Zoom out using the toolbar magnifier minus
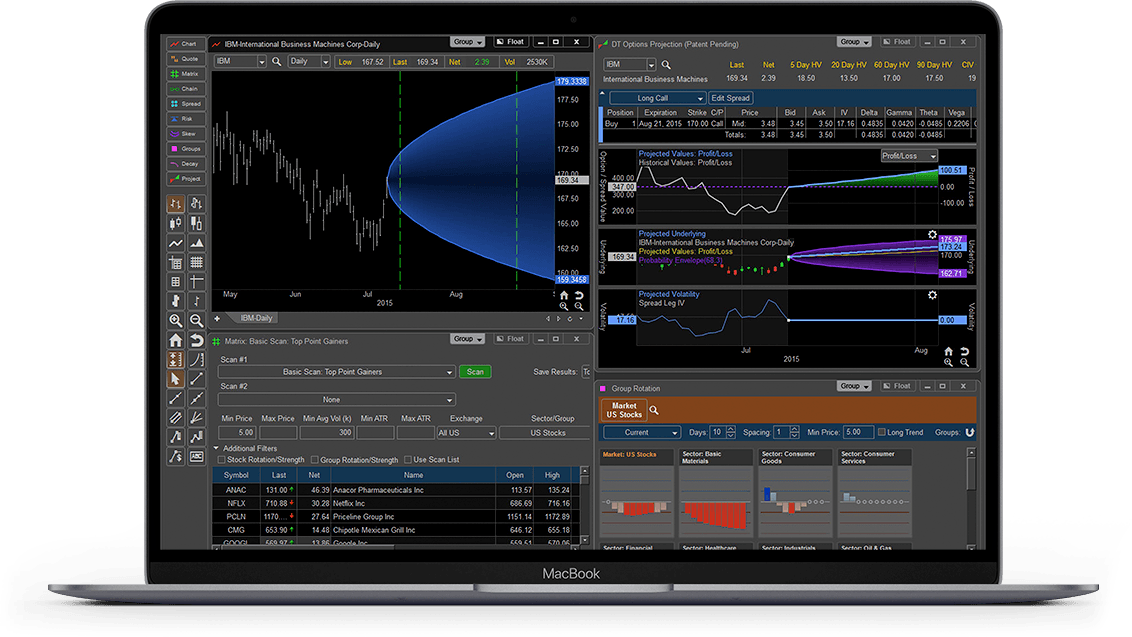The image size is (1132, 637). (196, 321)
